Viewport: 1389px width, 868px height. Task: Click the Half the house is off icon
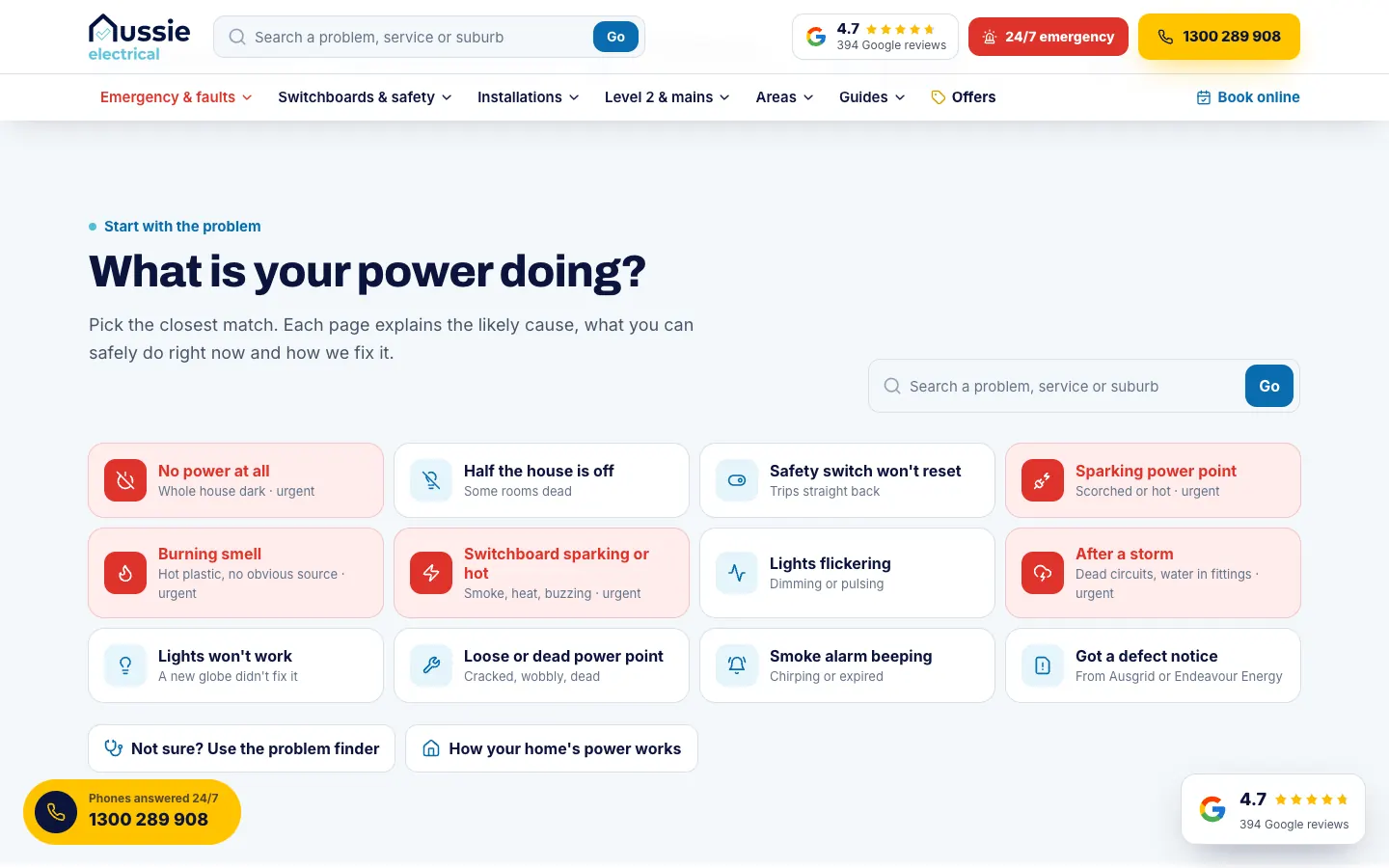[x=431, y=480]
